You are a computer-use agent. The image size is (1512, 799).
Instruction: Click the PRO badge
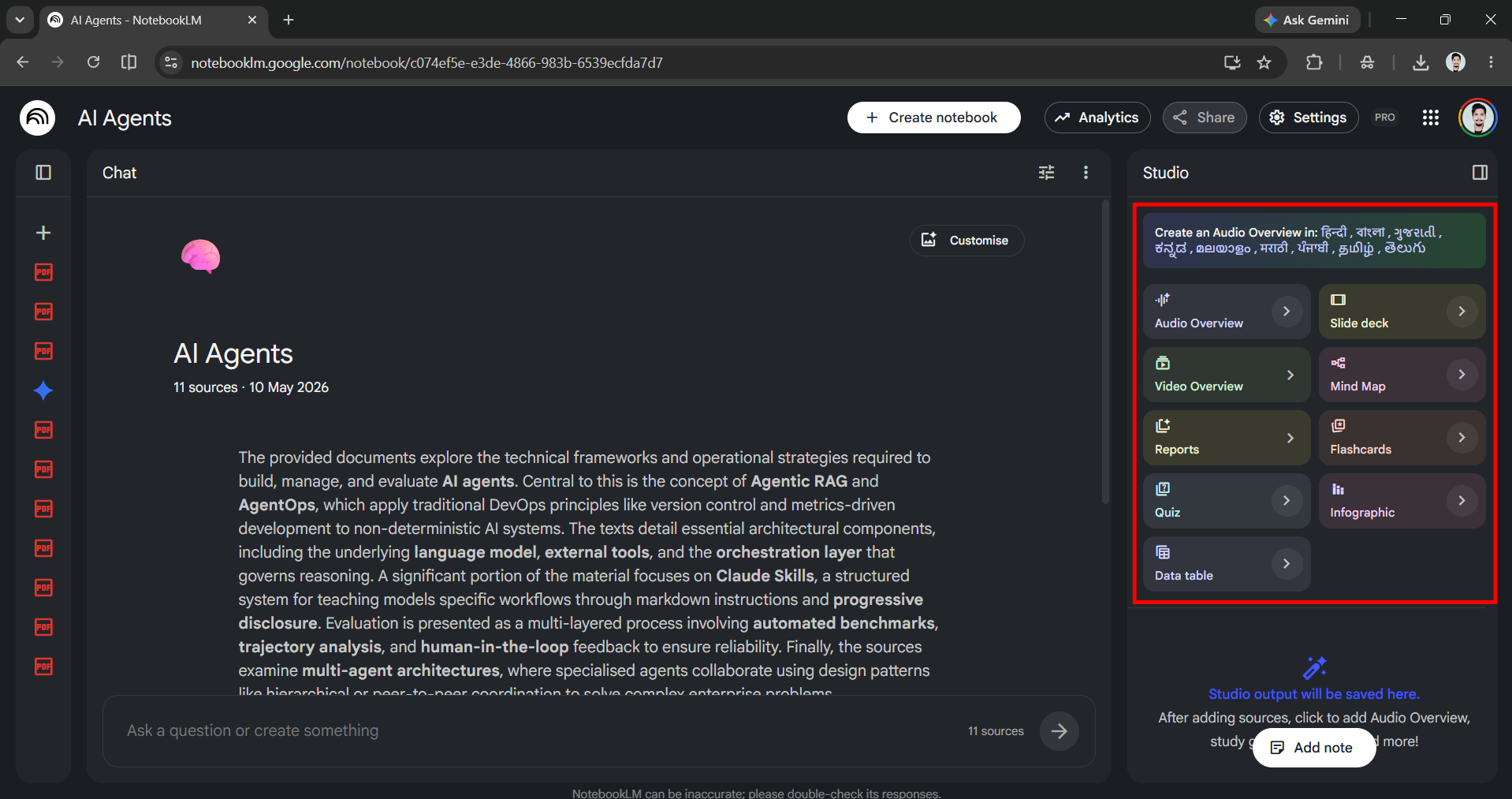pyautogui.click(x=1385, y=118)
